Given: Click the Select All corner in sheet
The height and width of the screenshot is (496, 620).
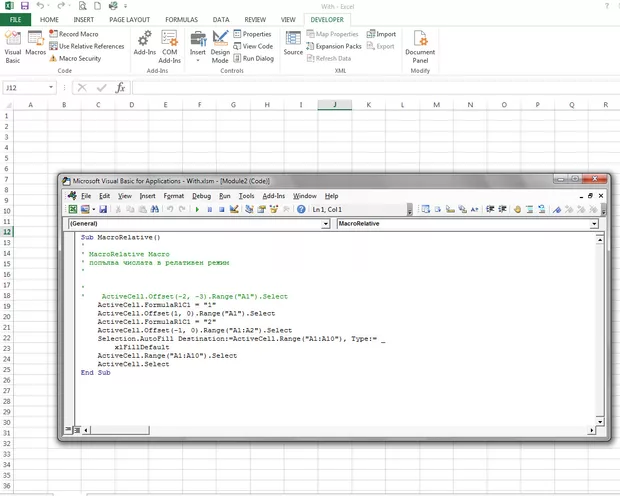Looking at the screenshot, I should click(x=7, y=105).
